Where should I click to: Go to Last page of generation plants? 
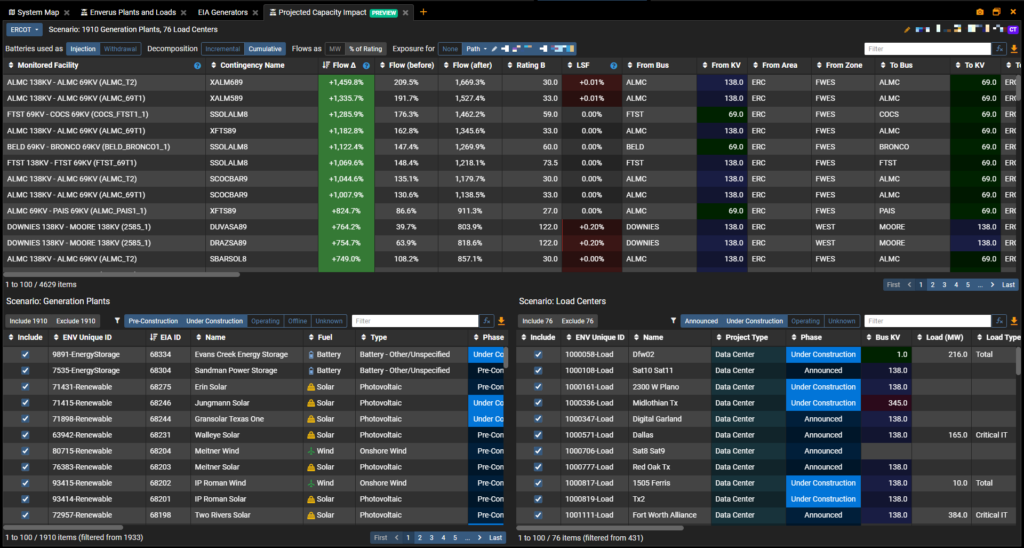pyautogui.click(x=495, y=537)
